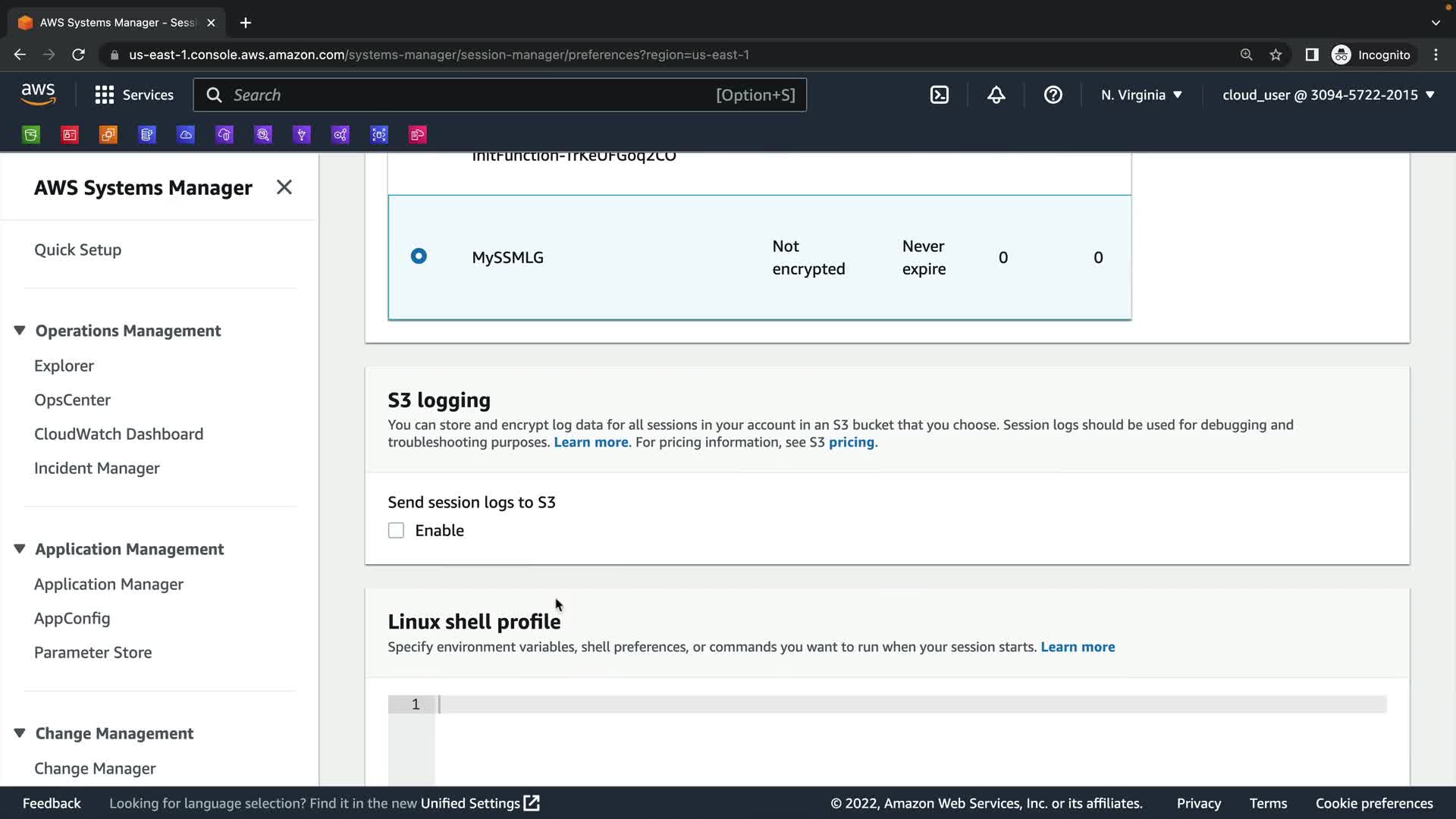Open the orange EC2 shortcut icon
This screenshot has width=1456, height=819.
click(x=108, y=135)
